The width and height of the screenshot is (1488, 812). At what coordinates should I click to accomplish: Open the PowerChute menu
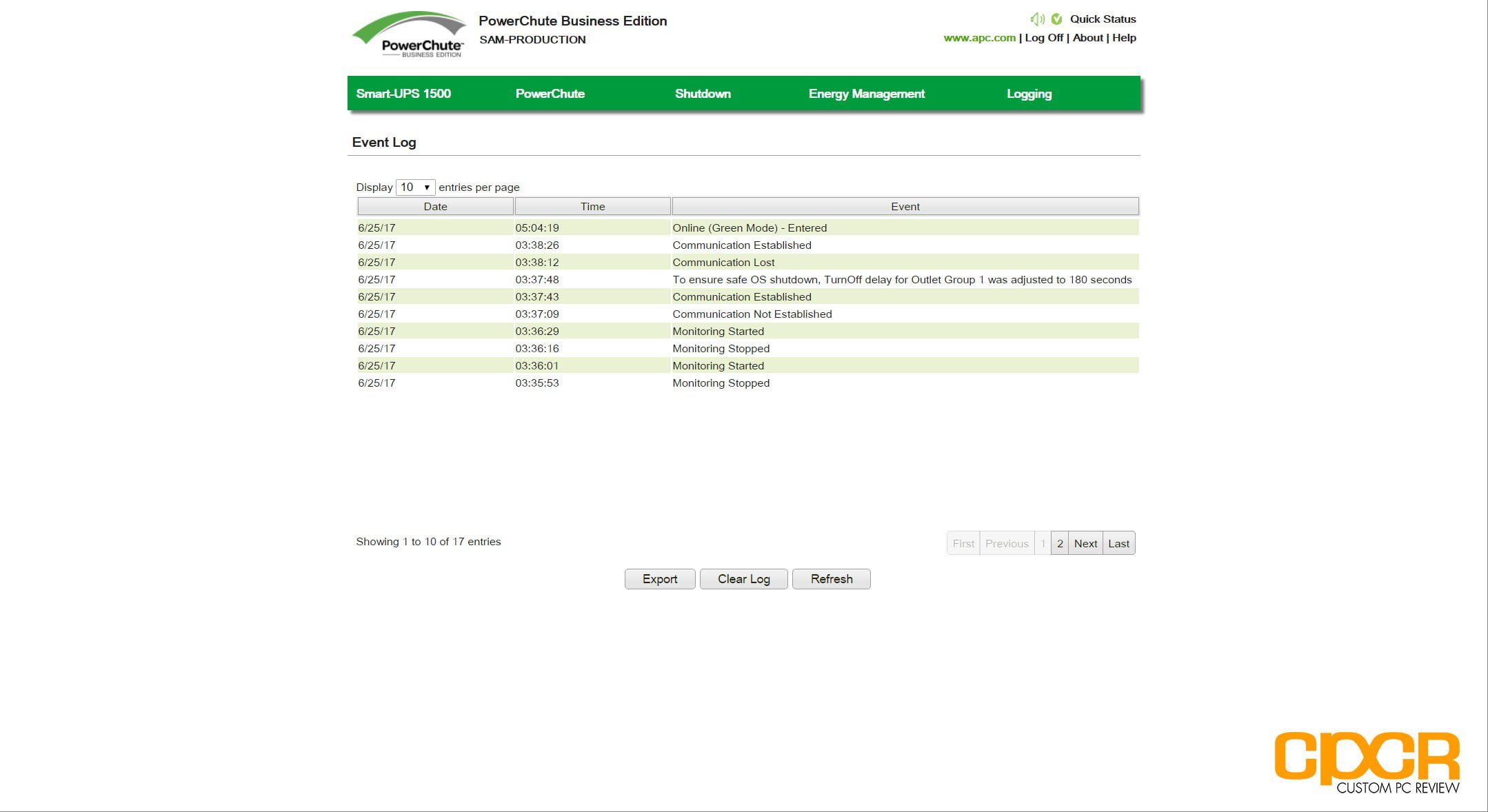pyautogui.click(x=550, y=94)
